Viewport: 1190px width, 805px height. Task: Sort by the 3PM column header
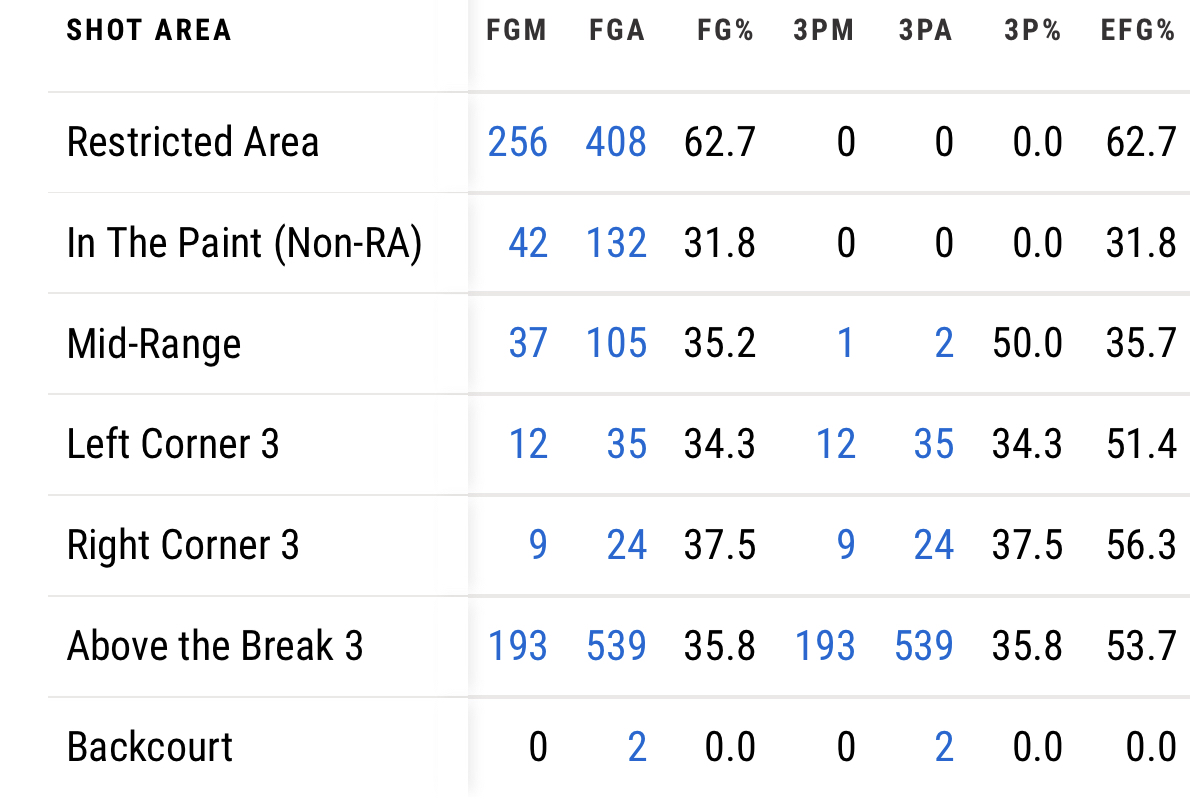pos(824,30)
